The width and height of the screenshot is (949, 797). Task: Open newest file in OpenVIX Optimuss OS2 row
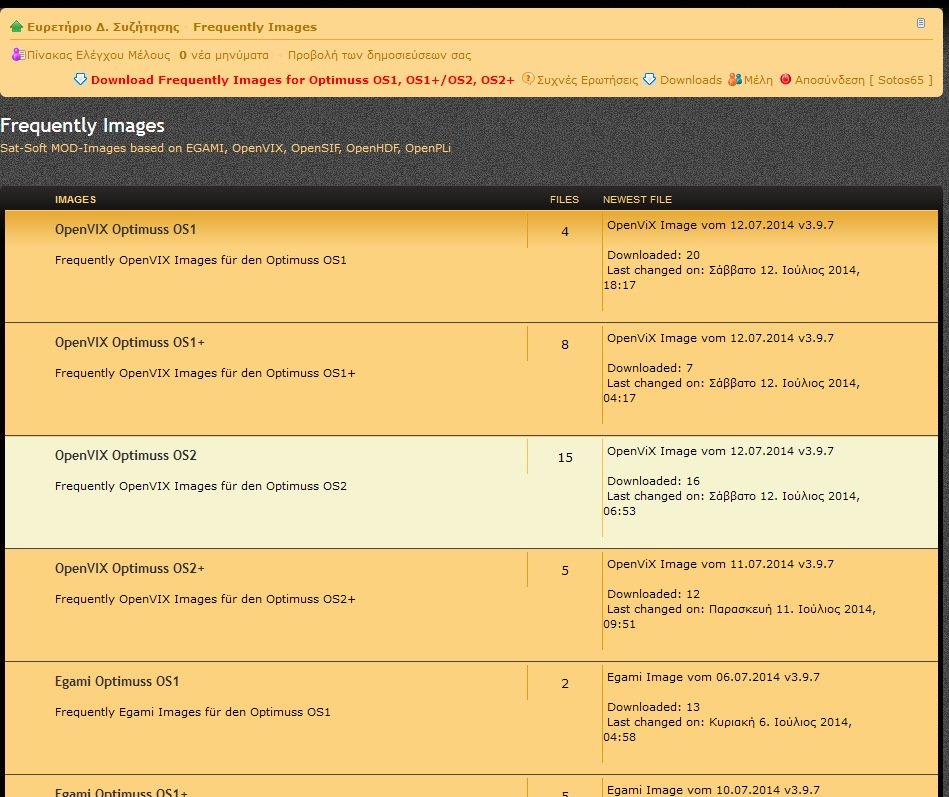720,451
